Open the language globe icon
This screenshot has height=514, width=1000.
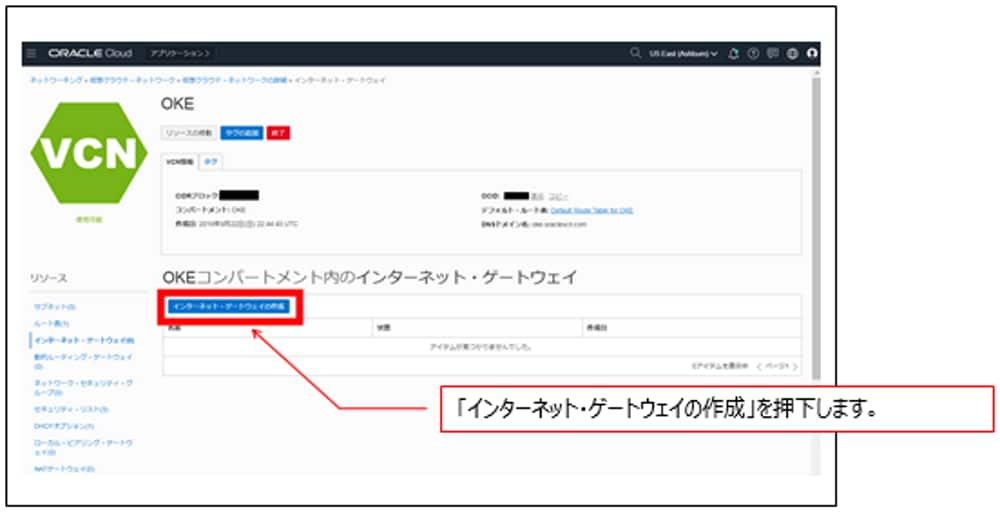tap(792, 54)
